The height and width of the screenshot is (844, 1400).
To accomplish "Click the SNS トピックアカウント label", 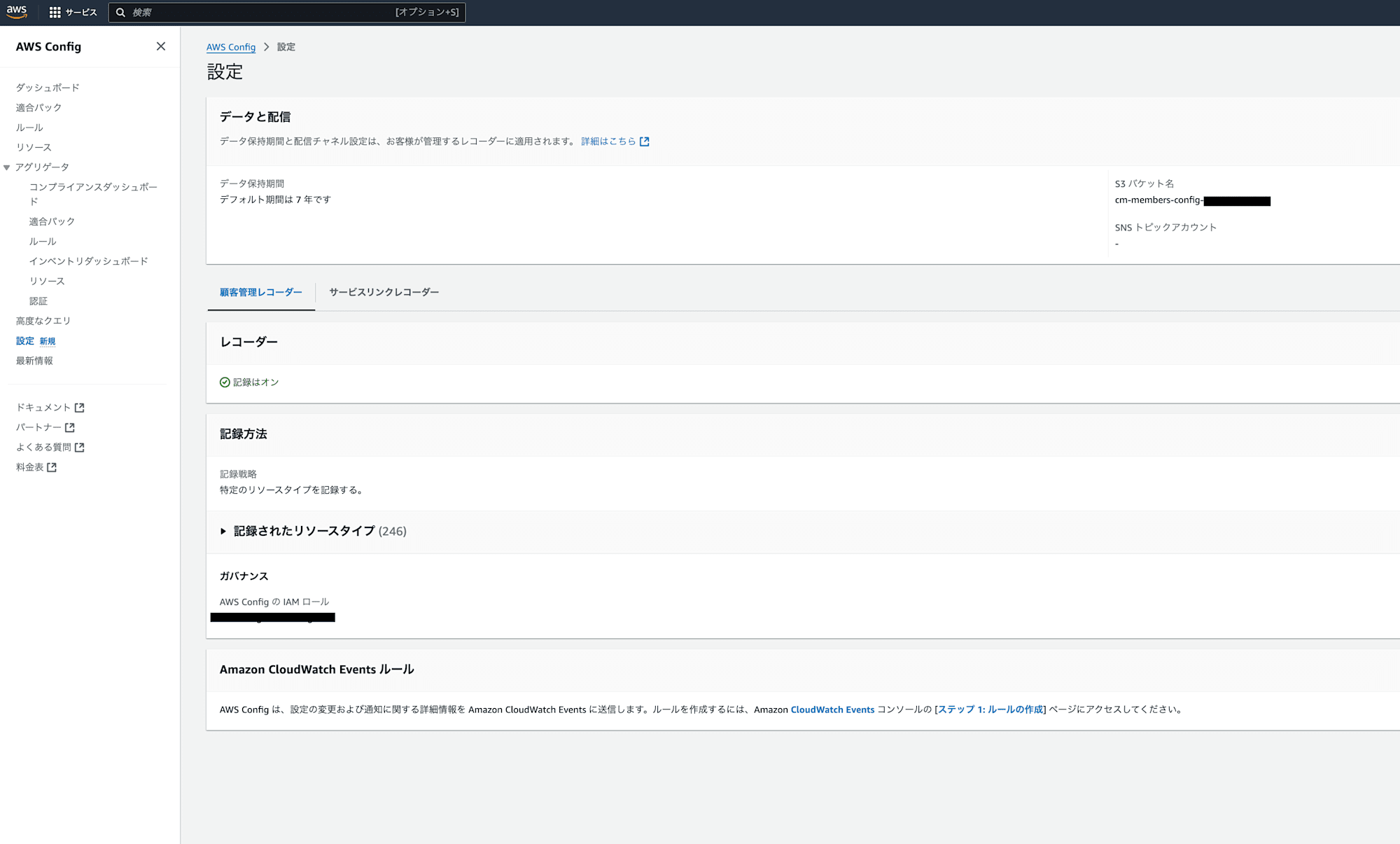I will [1165, 228].
